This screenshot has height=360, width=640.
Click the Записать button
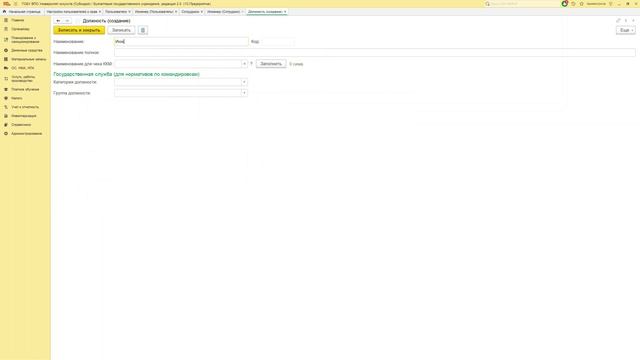[121, 30]
